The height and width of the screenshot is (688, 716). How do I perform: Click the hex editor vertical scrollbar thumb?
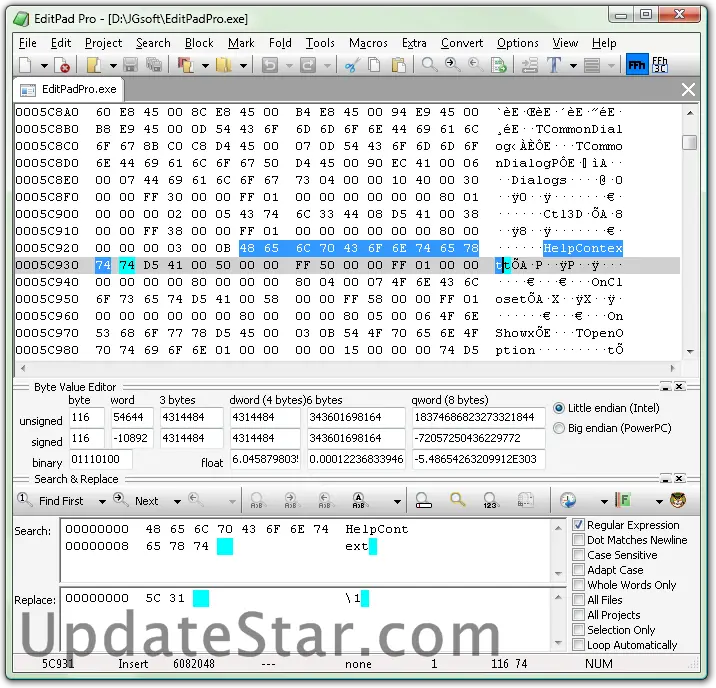tap(690, 142)
